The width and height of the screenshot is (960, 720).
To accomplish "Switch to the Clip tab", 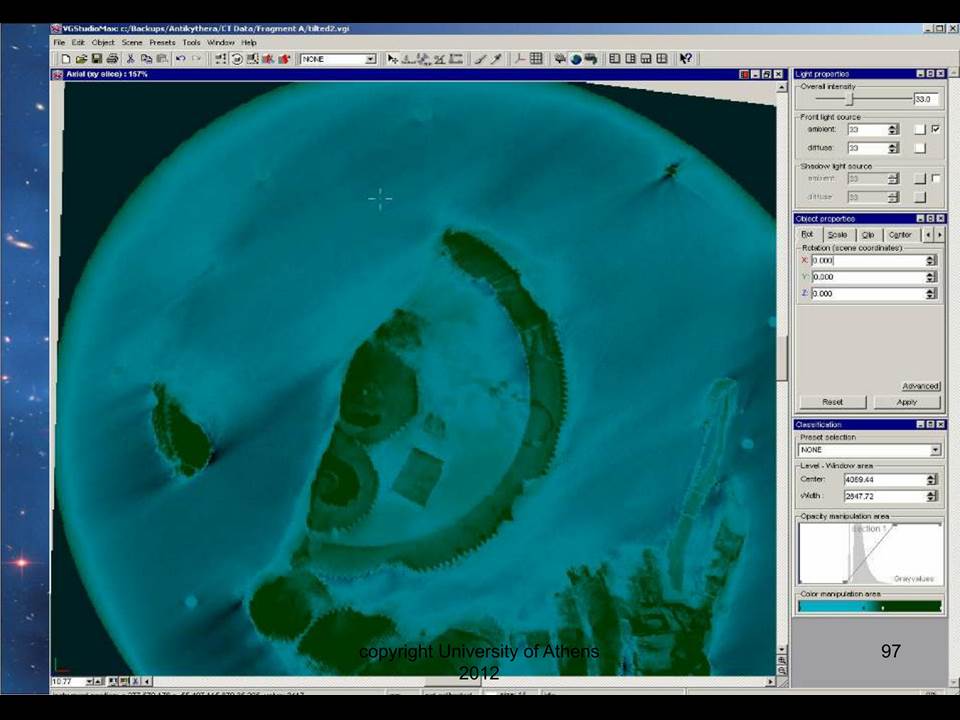I will [x=868, y=235].
